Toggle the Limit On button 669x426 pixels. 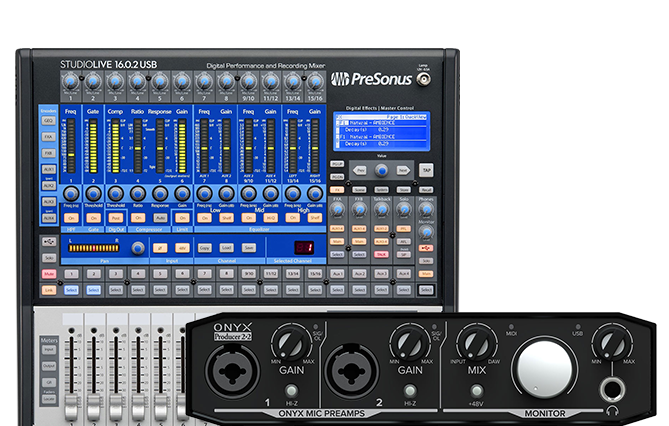182,218
